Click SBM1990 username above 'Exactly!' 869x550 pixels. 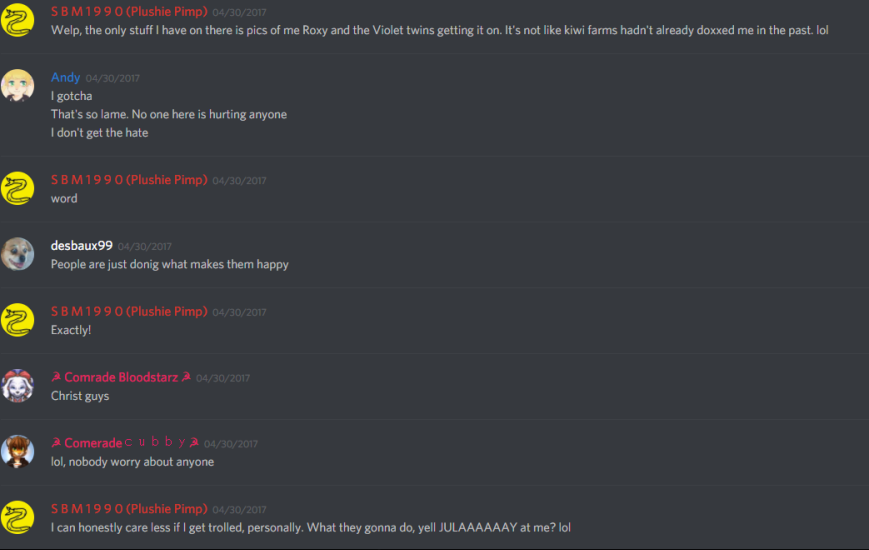(129, 312)
